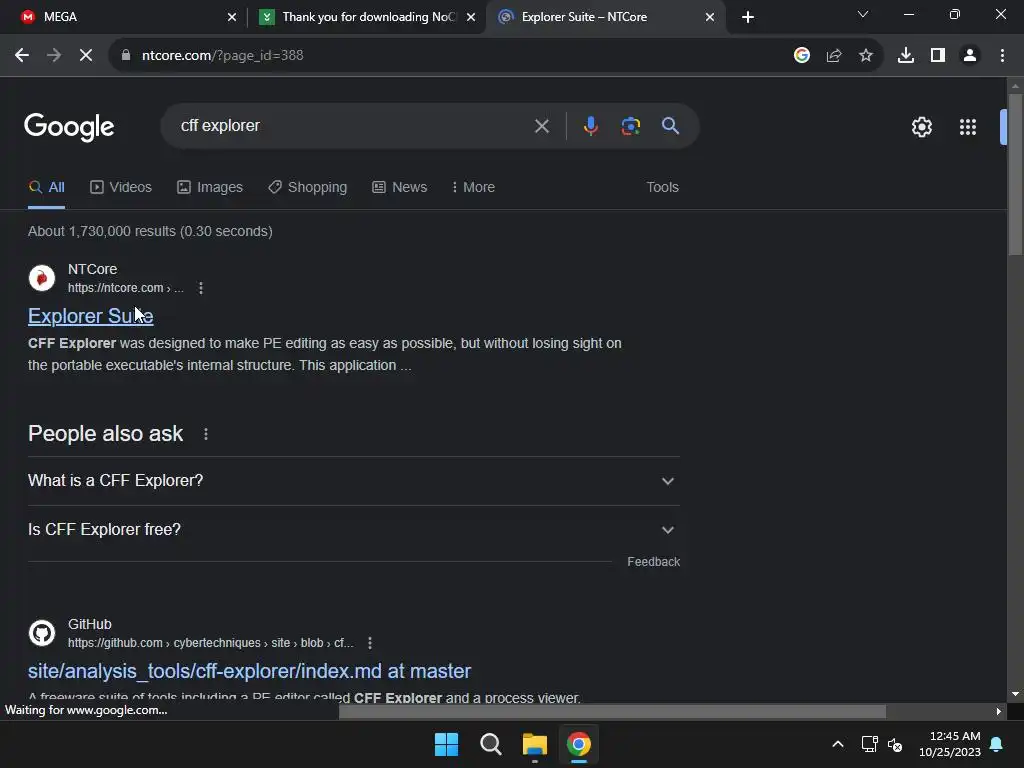Click the Feedback link

(654, 562)
